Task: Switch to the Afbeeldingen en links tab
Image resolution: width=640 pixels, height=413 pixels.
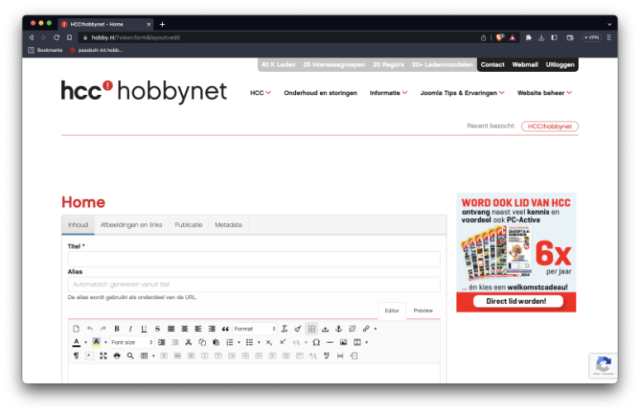Action: (x=132, y=225)
